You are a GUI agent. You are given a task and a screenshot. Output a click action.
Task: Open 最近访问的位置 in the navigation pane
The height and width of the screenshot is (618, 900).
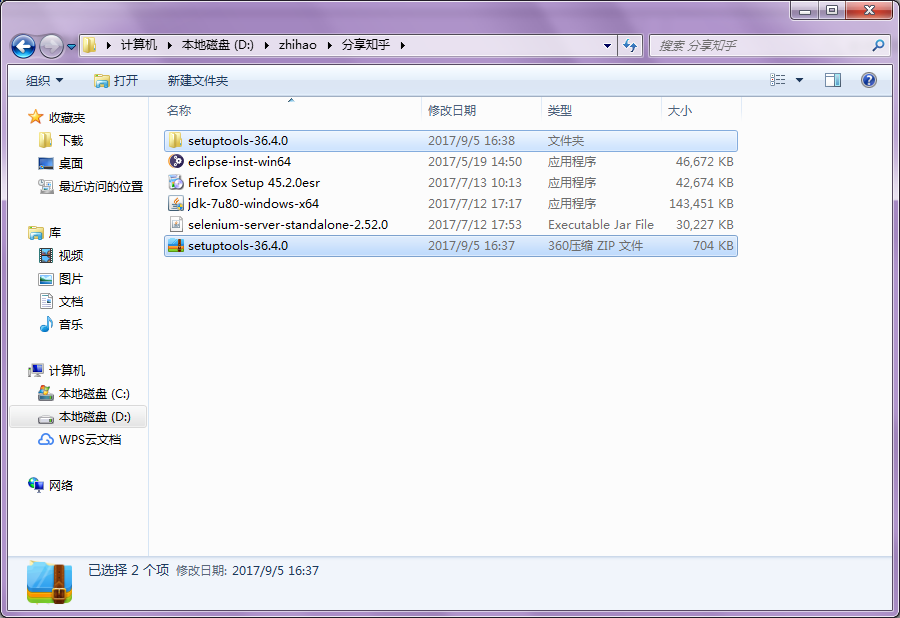click(100, 186)
